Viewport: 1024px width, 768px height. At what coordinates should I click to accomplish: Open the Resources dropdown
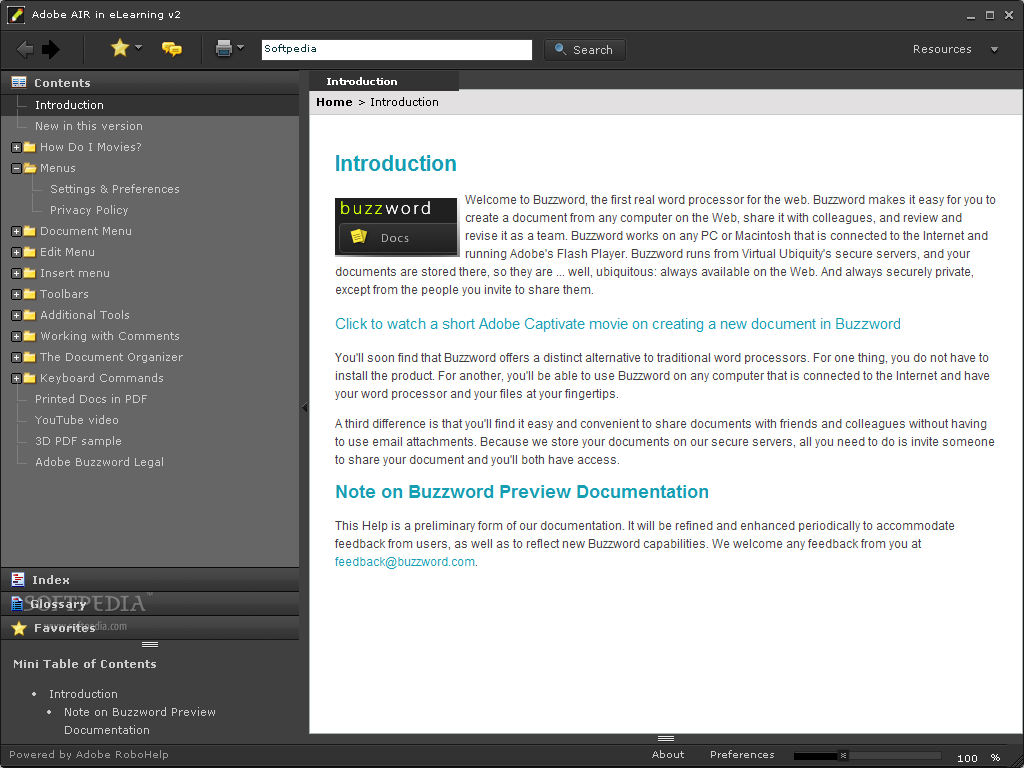[x=955, y=49]
